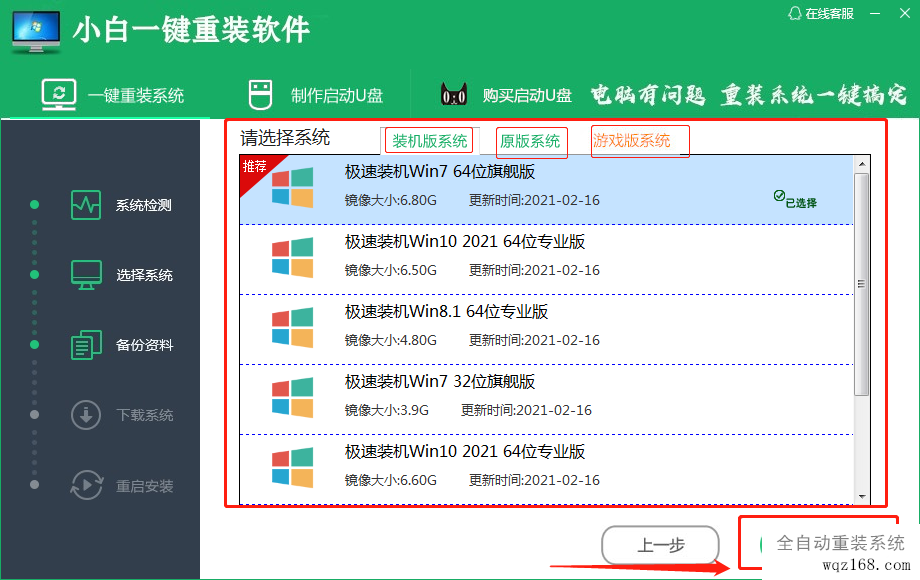Click the USB drive icon for 制作启动U盘
Screen dimensions: 920x580
(260, 95)
